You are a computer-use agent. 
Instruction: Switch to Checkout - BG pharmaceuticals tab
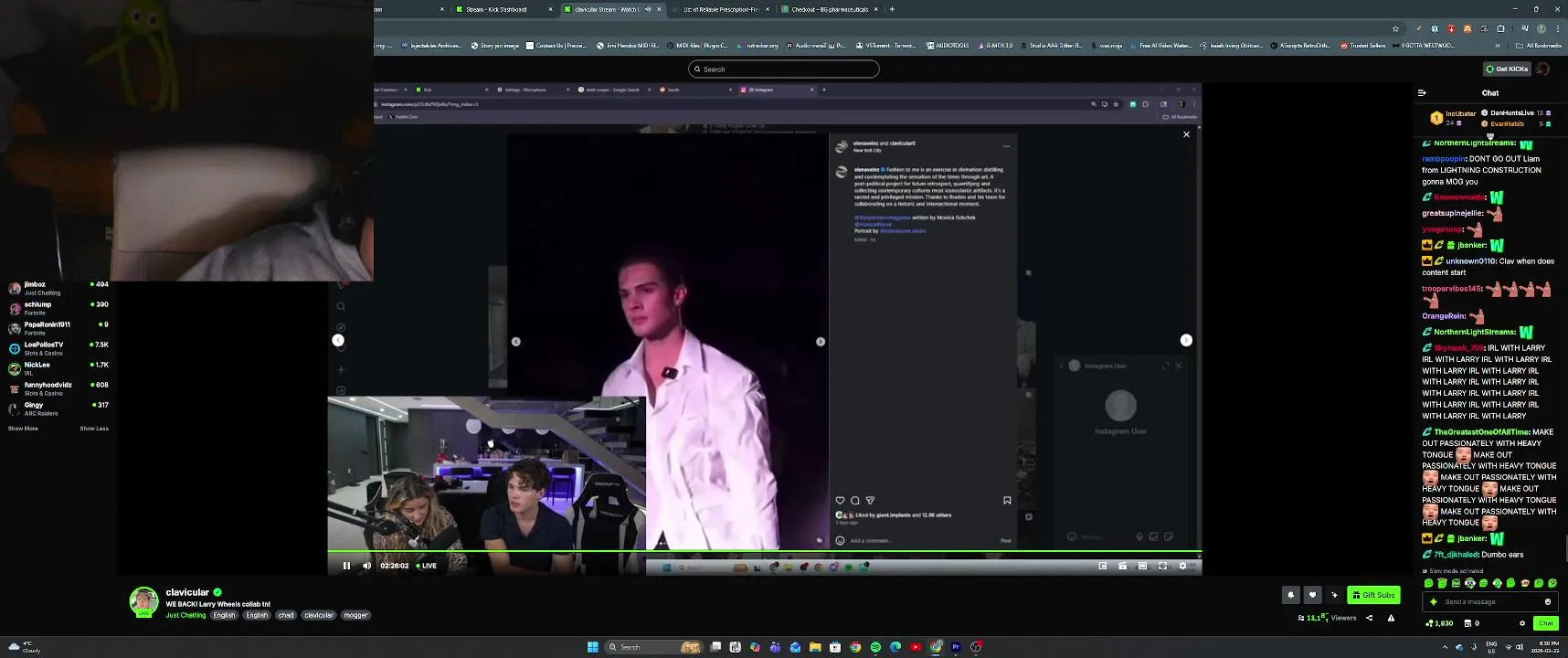(x=831, y=9)
